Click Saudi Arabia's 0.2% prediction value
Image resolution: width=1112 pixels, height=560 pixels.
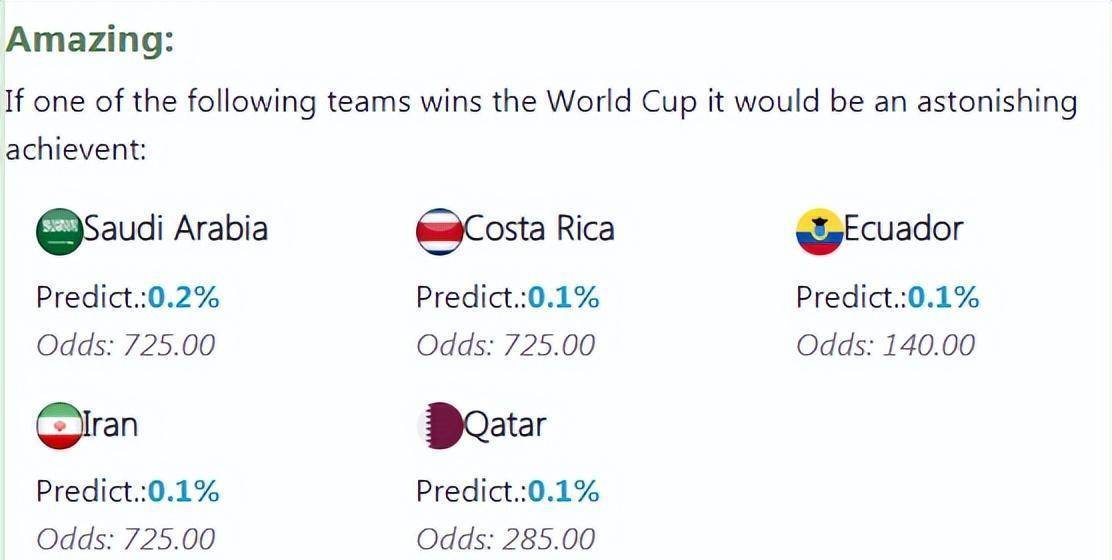pos(184,298)
